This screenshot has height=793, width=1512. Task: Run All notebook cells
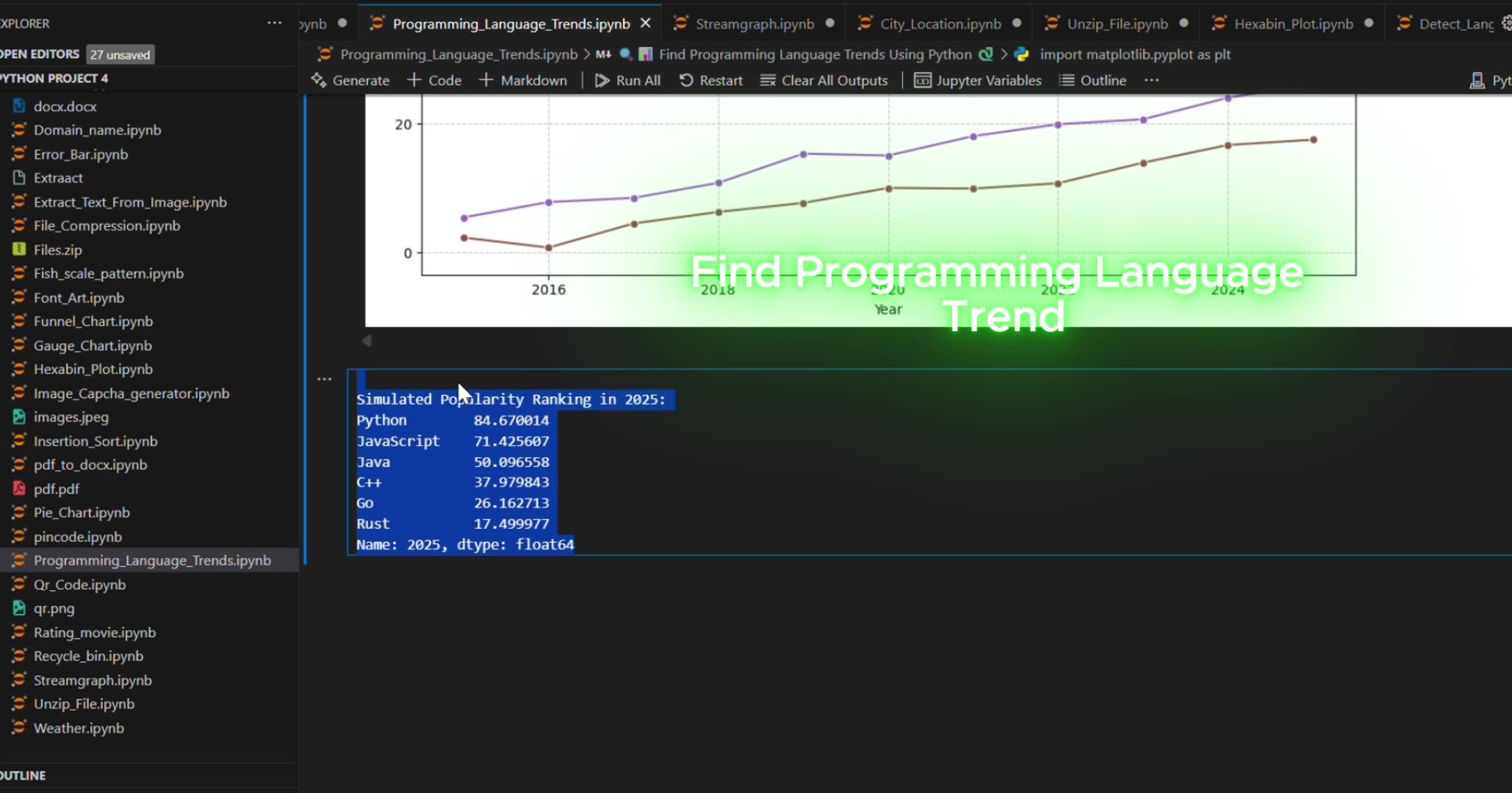point(627,80)
